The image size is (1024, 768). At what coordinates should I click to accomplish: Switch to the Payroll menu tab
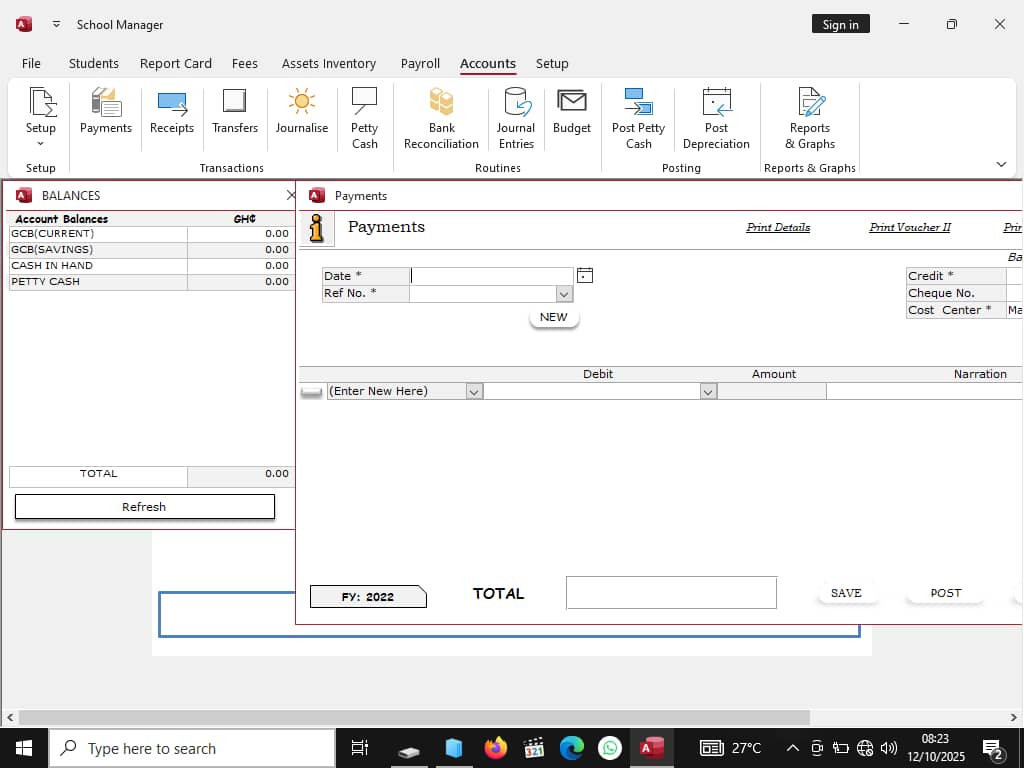click(420, 63)
